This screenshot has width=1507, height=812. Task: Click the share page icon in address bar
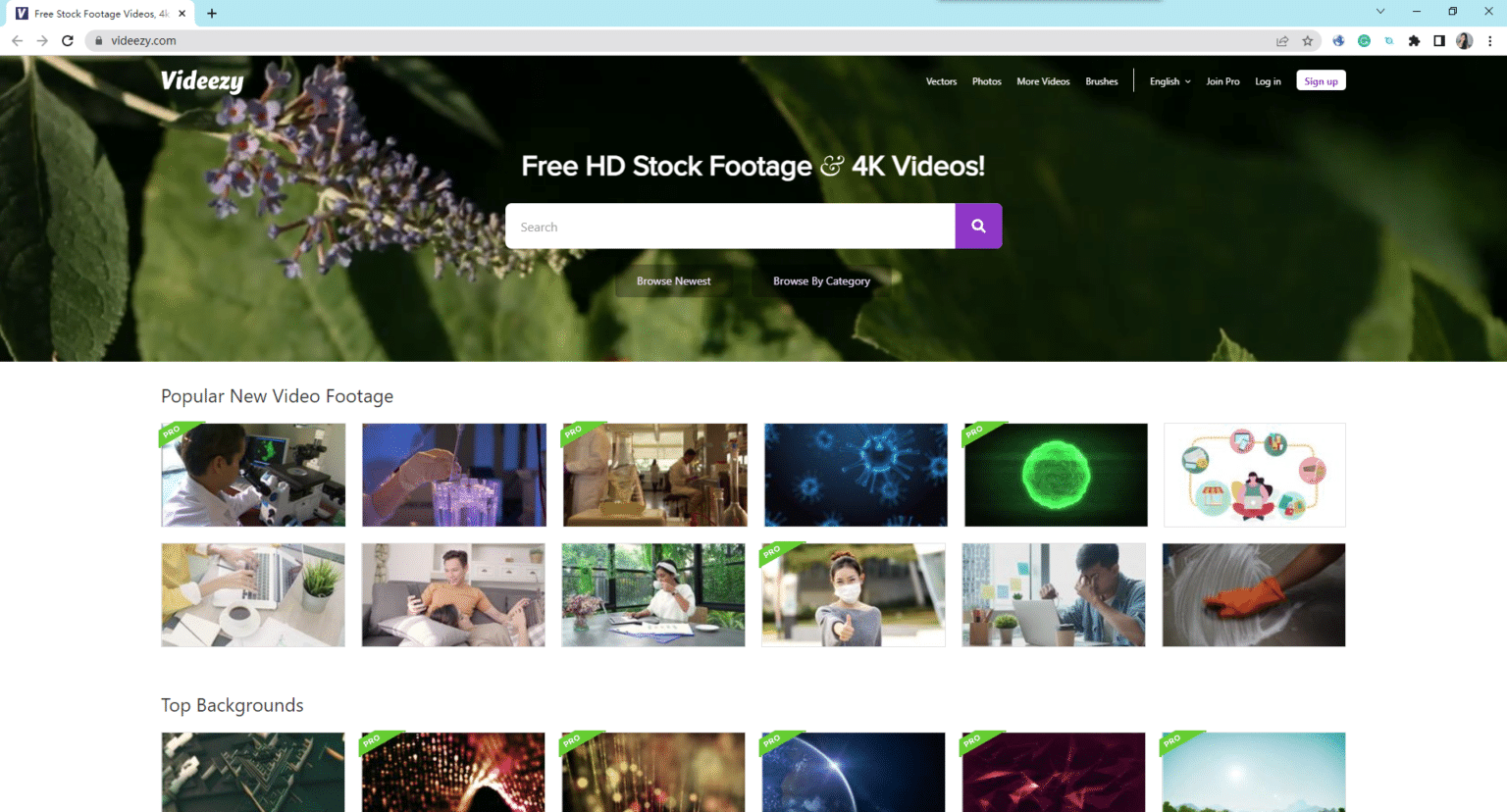[1282, 40]
